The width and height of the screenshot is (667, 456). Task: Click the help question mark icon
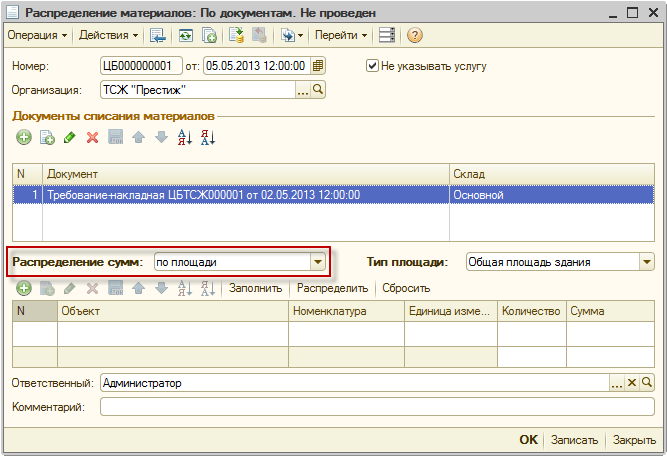[x=415, y=35]
